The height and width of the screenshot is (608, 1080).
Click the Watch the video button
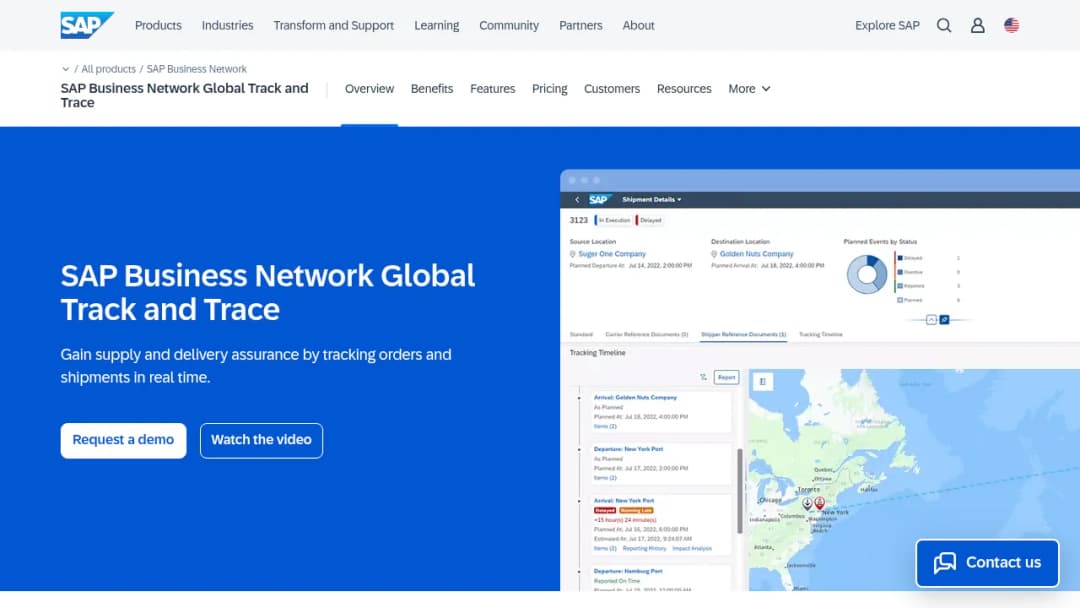261,441
